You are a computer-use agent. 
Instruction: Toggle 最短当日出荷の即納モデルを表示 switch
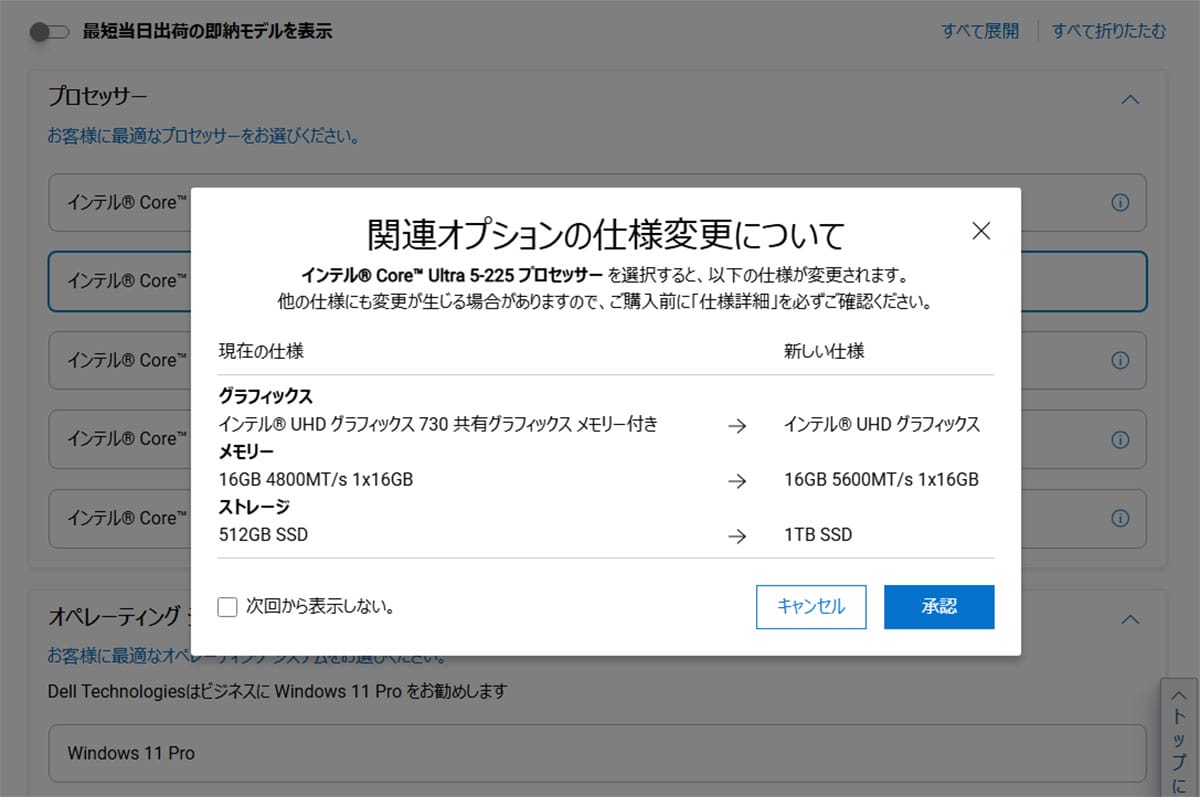click(49, 32)
